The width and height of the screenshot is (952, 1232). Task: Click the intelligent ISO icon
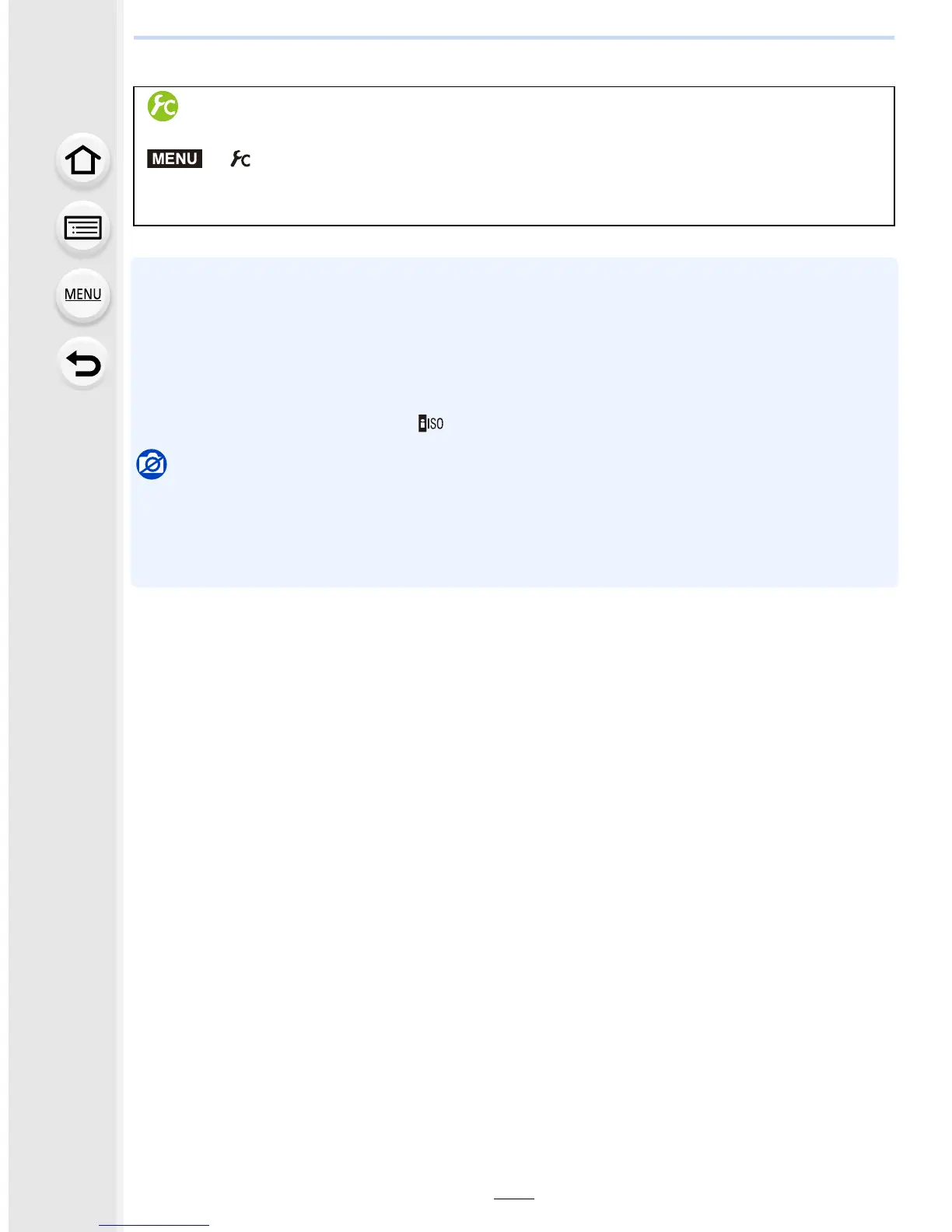pyautogui.click(x=431, y=424)
